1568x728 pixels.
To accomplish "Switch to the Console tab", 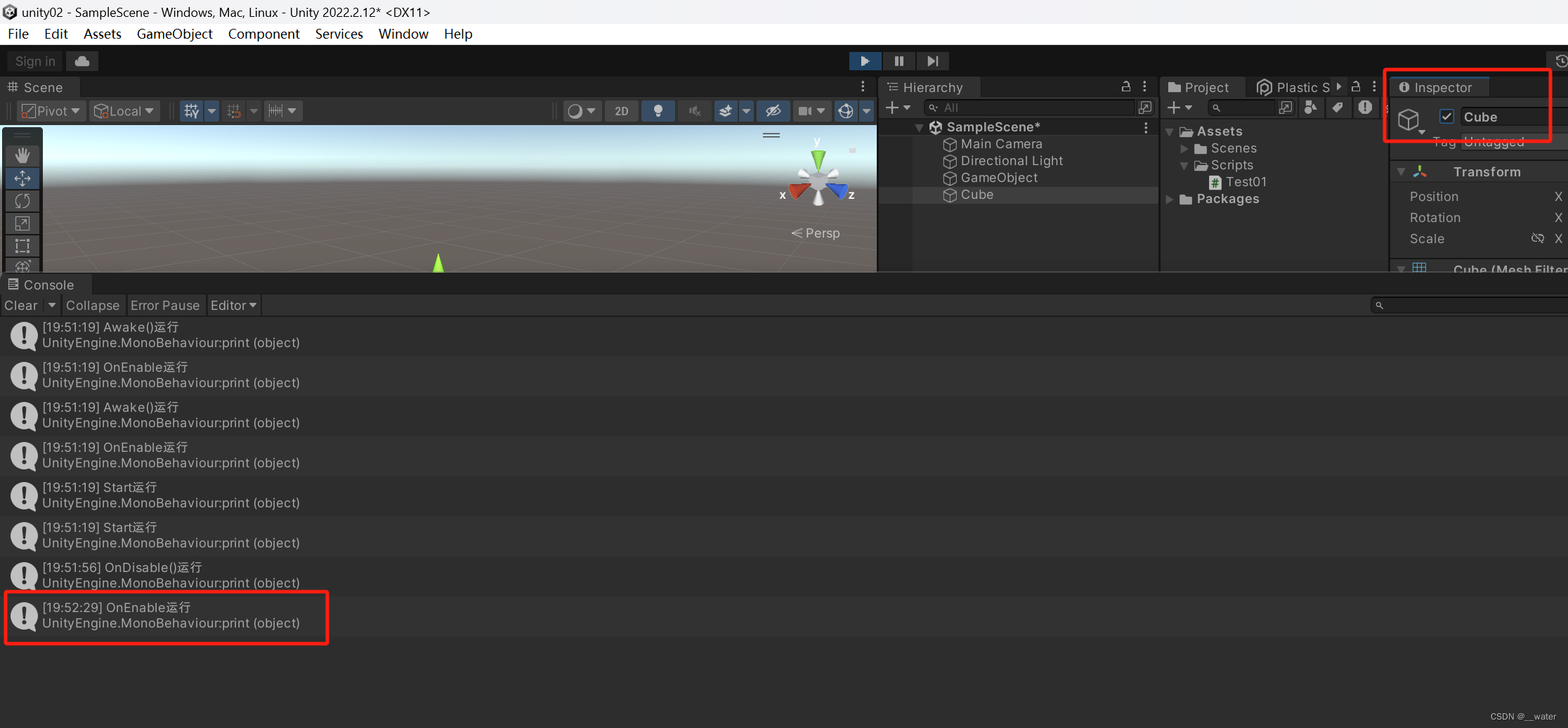I will [x=45, y=285].
